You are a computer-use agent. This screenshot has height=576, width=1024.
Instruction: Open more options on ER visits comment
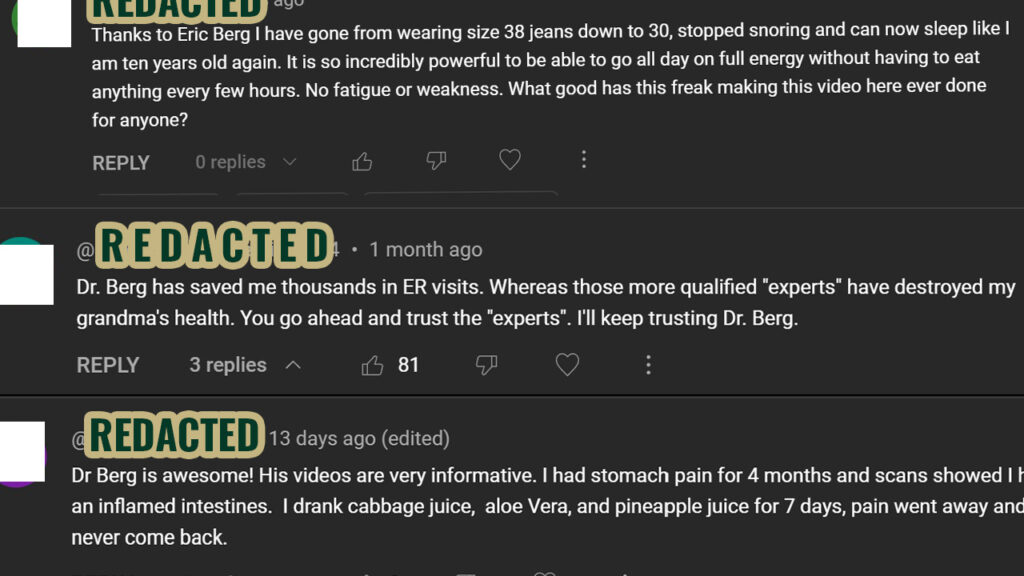648,365
